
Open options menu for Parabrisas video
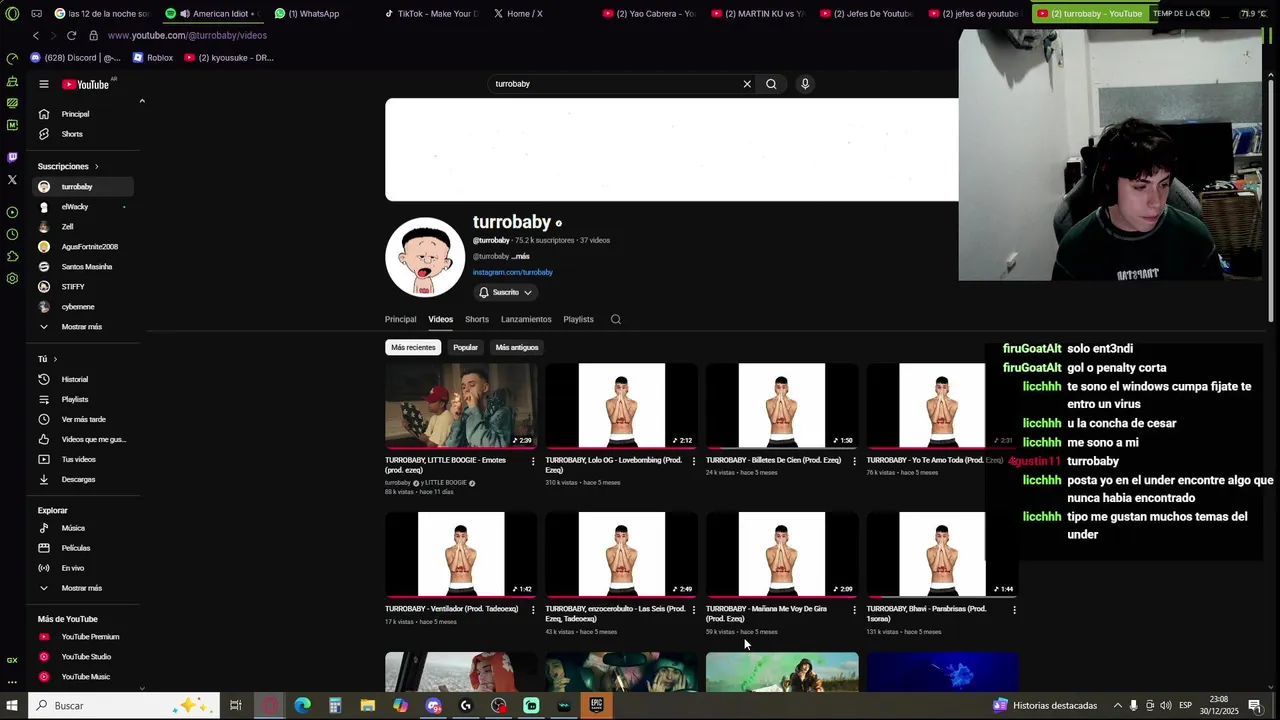pyautogui.click(x=1014, y=610)
